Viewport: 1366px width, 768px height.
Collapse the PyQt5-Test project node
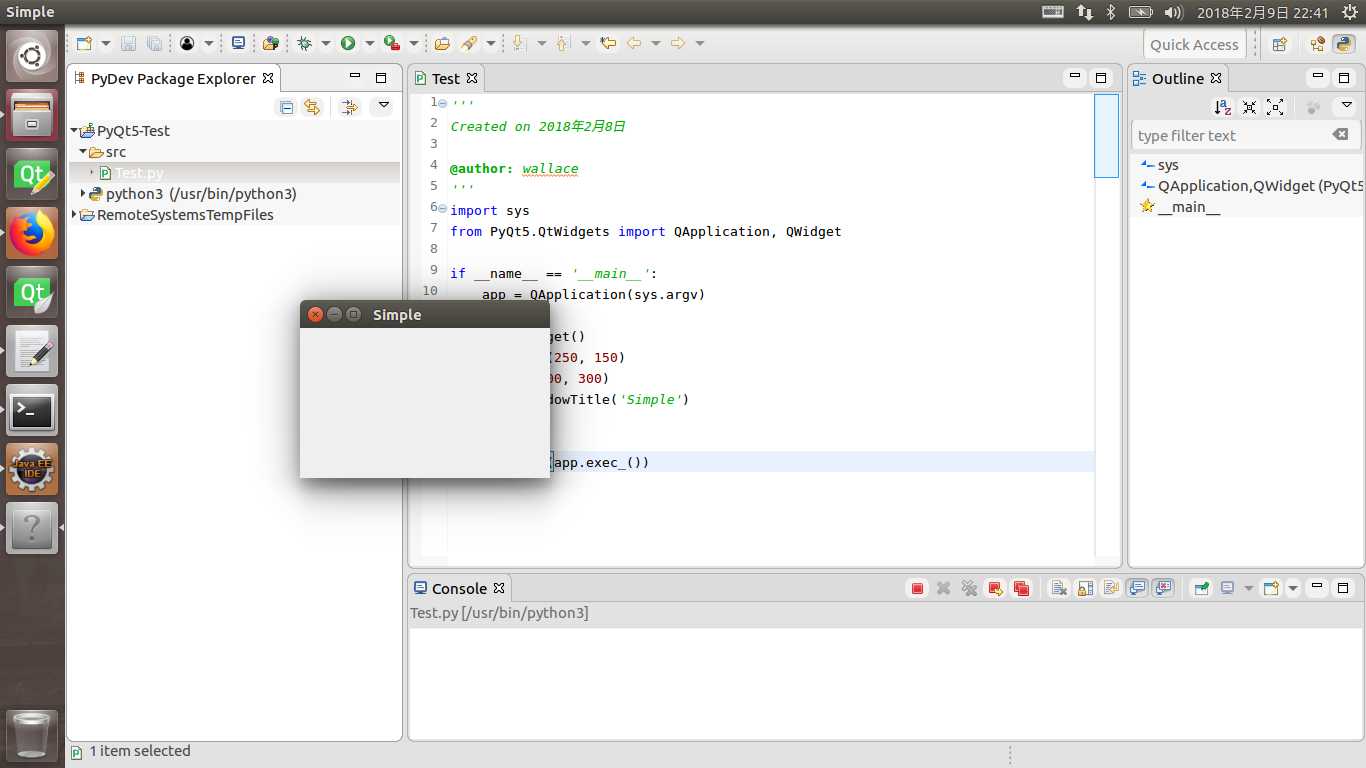[74, 131]
